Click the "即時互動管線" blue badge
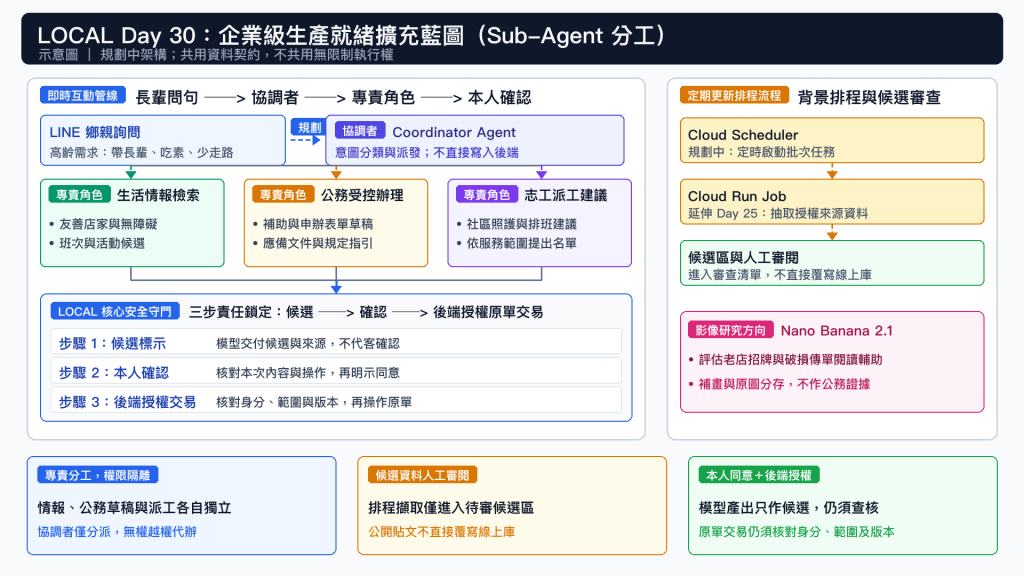Screen dimensions: 1024x576 (82, 95)
